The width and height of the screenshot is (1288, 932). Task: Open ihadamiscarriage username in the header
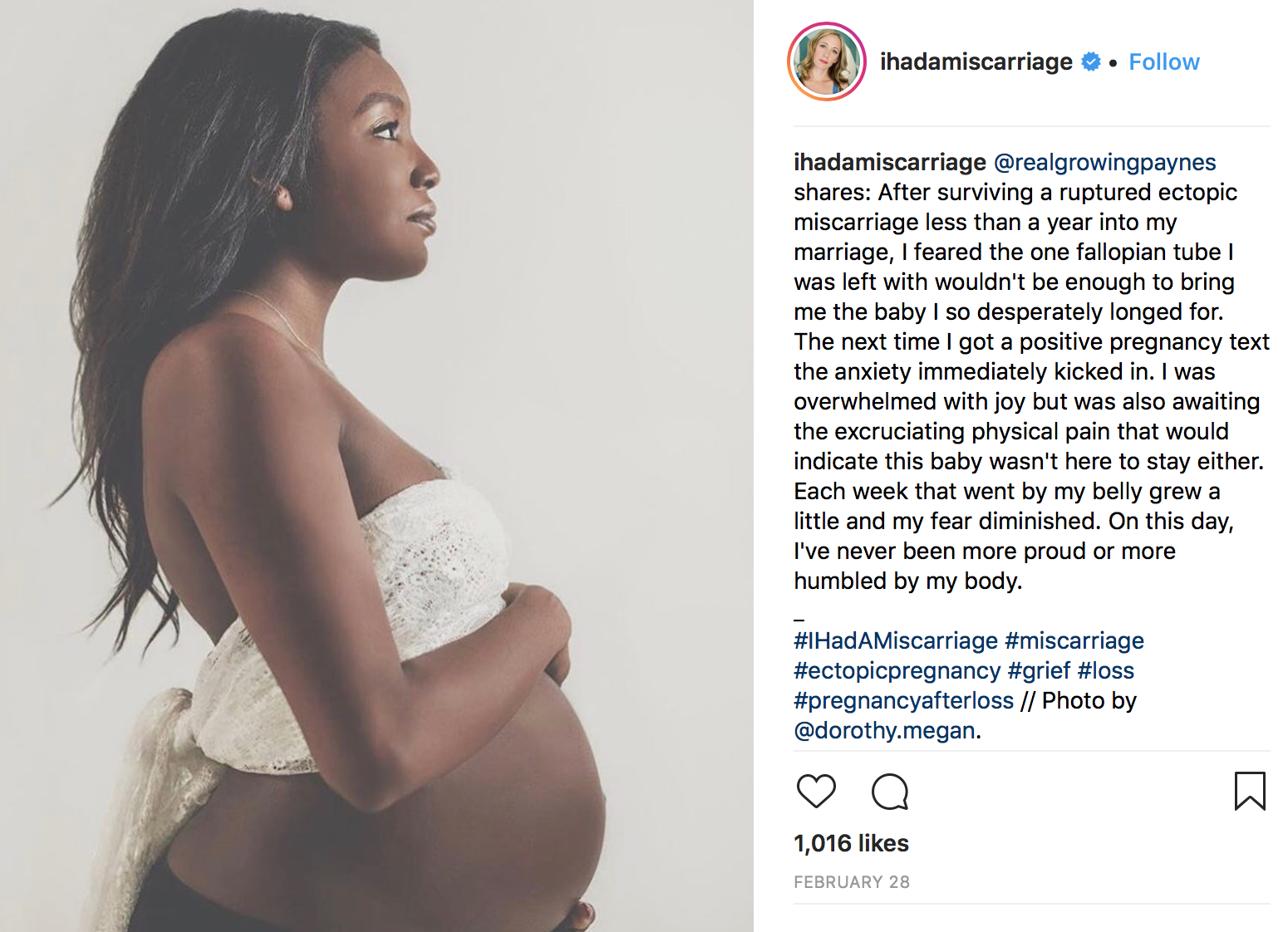976,62
